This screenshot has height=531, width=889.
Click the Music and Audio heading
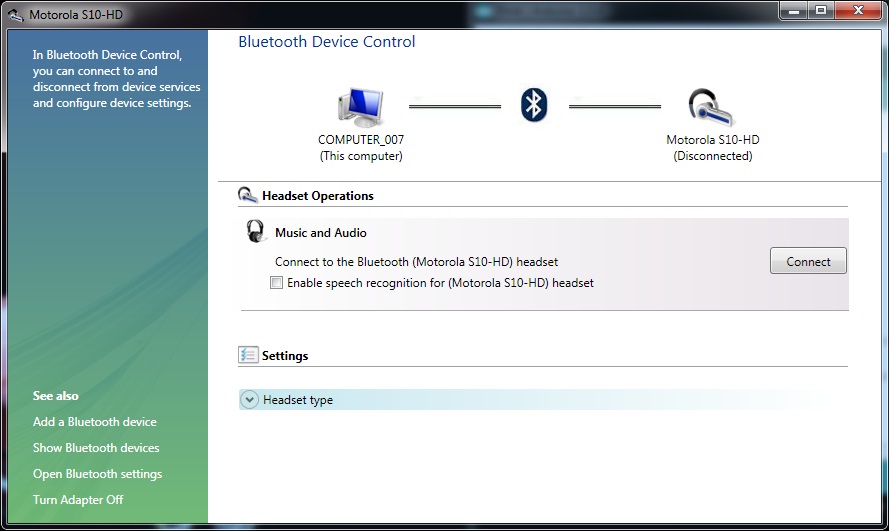click(x=321, y=233)
